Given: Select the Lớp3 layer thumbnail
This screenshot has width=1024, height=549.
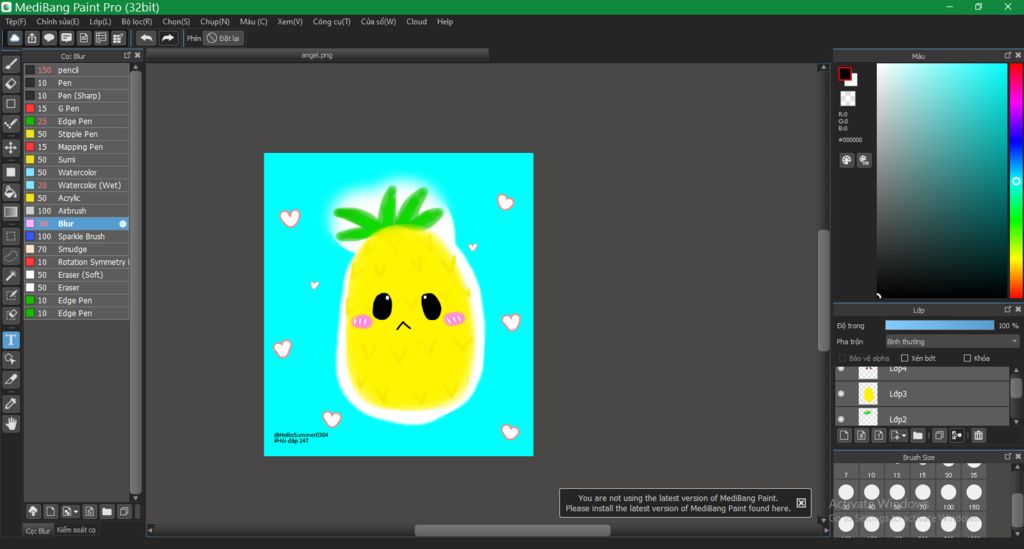Looking at the screenshot, I should (868, 394).
